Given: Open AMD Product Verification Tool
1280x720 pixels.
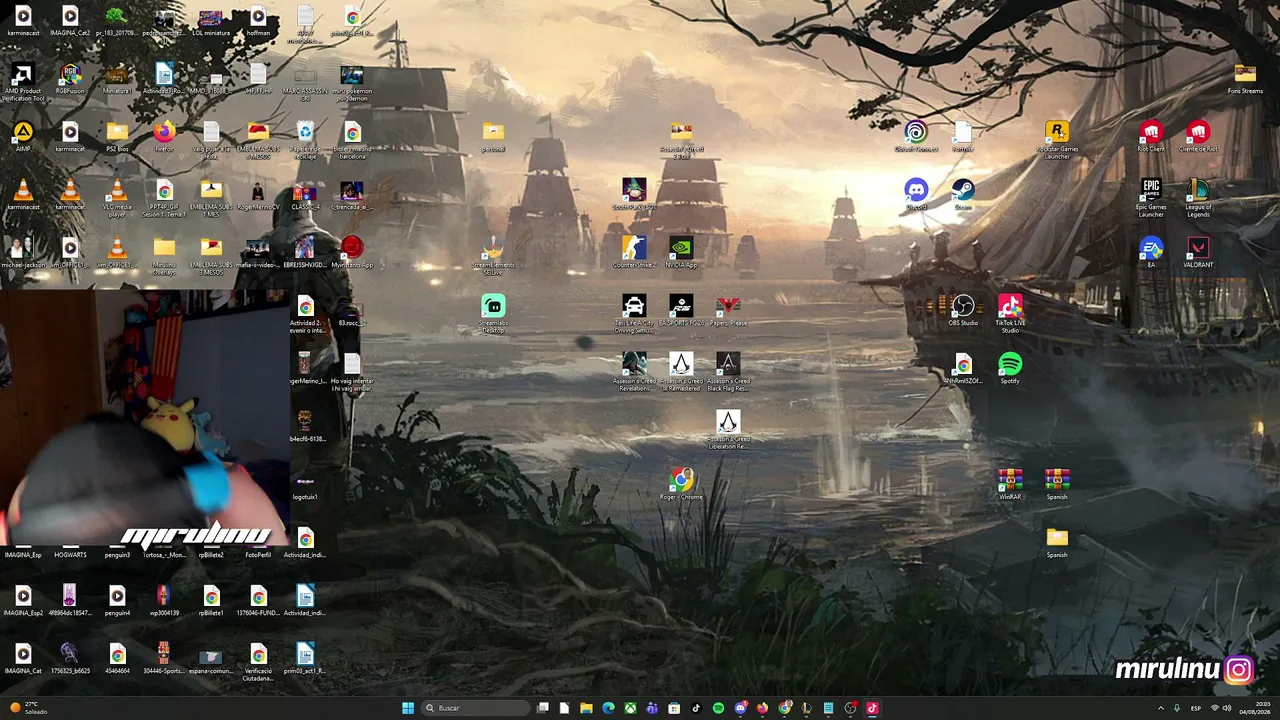Looking at the screenshot, I should (x=23, y=83).
